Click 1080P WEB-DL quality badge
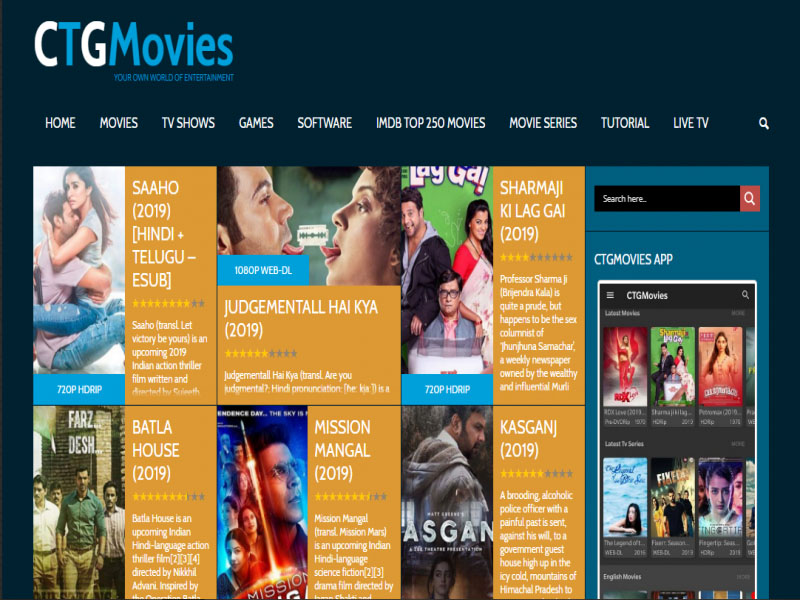 tap(263, 270)
